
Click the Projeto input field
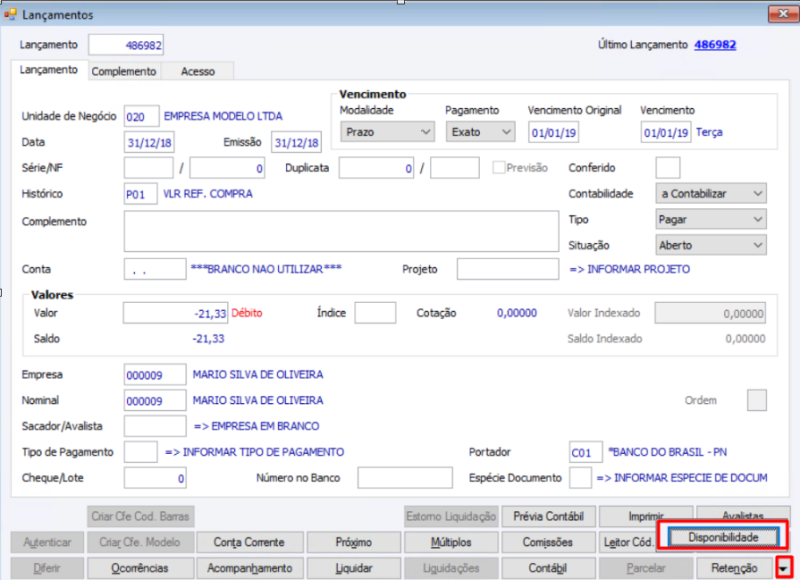point(508,269)
